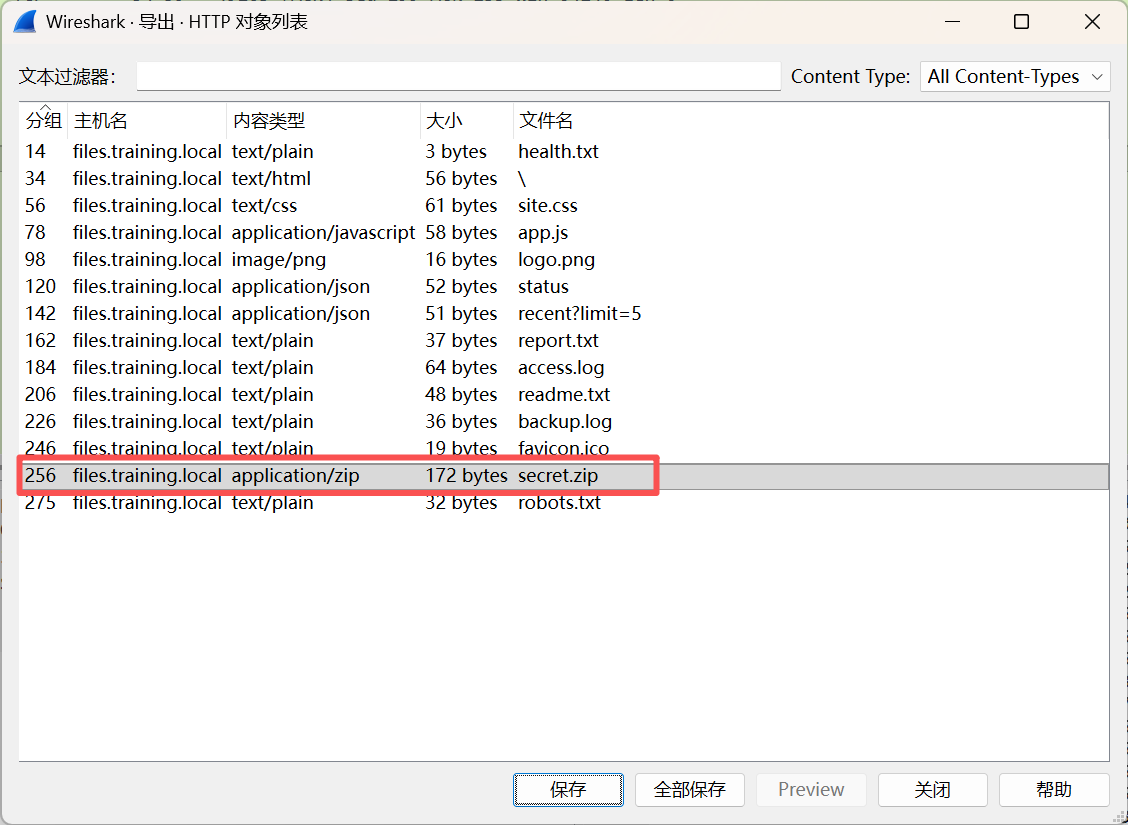Close the dialog with the title bar X

point(1092,22)
